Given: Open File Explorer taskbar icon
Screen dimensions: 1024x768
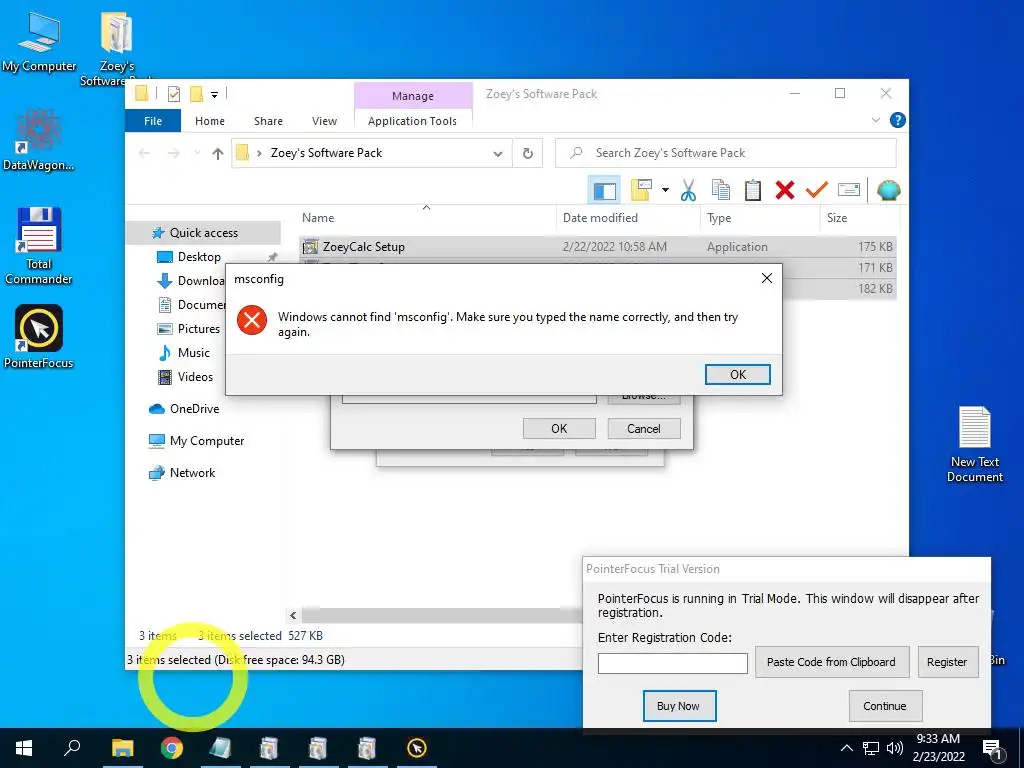Looking at the screenshot, I should [x=122, y=748].
